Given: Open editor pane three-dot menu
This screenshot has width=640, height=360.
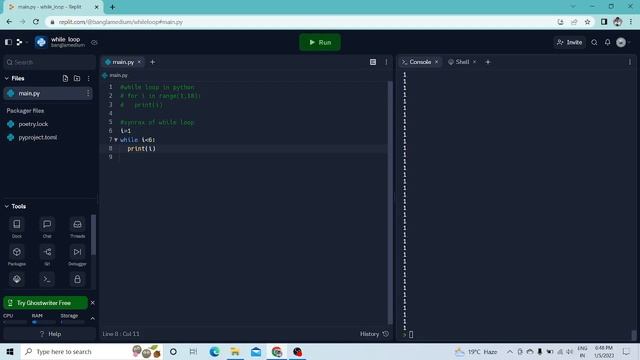Looking at the screenshot, I should [x=386, y=62].
